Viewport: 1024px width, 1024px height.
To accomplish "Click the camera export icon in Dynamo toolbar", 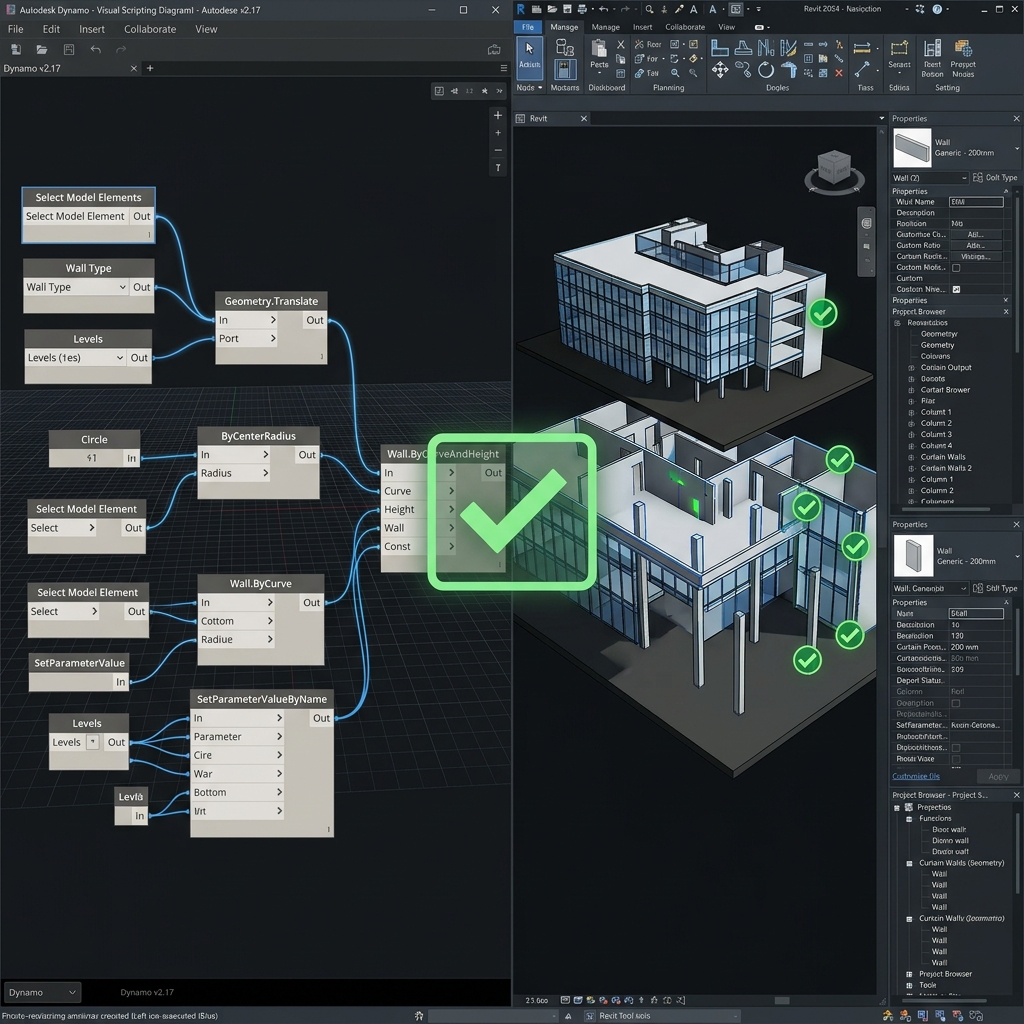I will pos(494,50).
